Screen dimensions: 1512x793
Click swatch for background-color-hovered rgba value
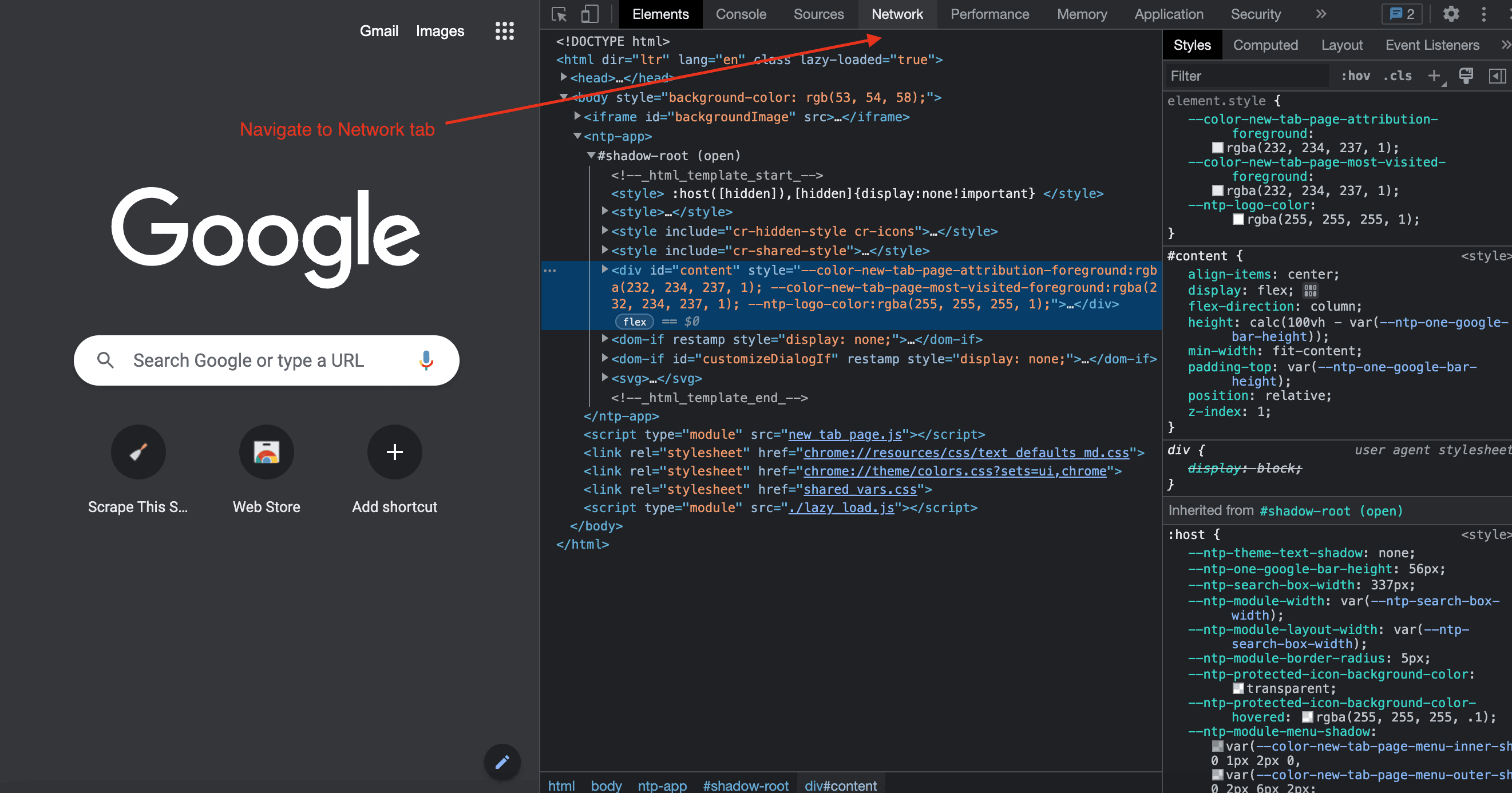pos(1307,717)
